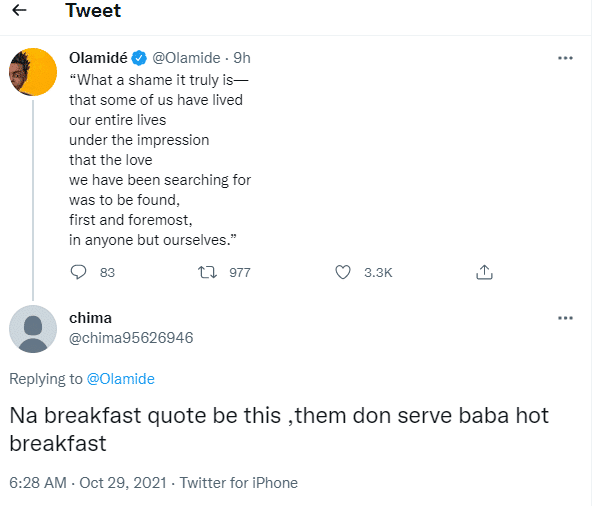The width and height of the screenshot is (608, 506).
Task: Click the back arrow icon
Action: click(x=20, y=11)
